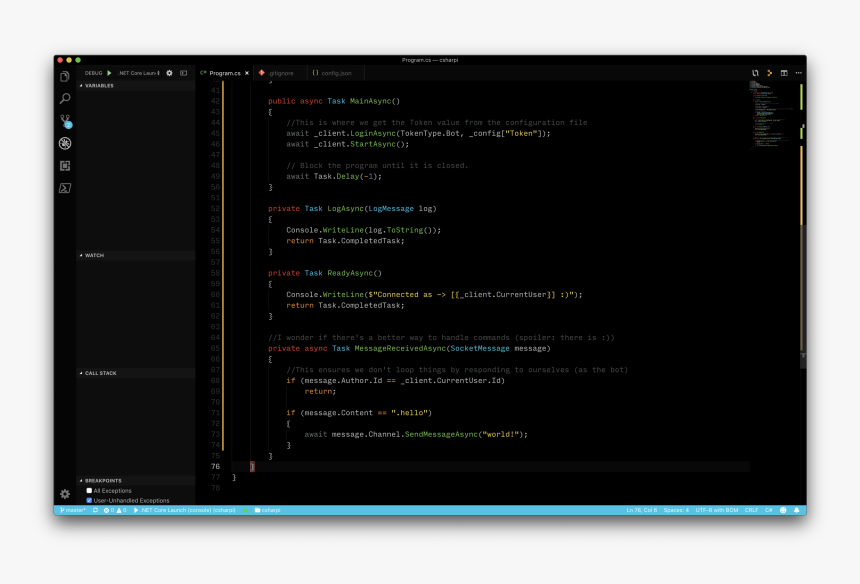Viewport: 860px width, 584px height.
Task: Click Ln 76, Col 6 position indicator
Action: click(x=642, y=511)
